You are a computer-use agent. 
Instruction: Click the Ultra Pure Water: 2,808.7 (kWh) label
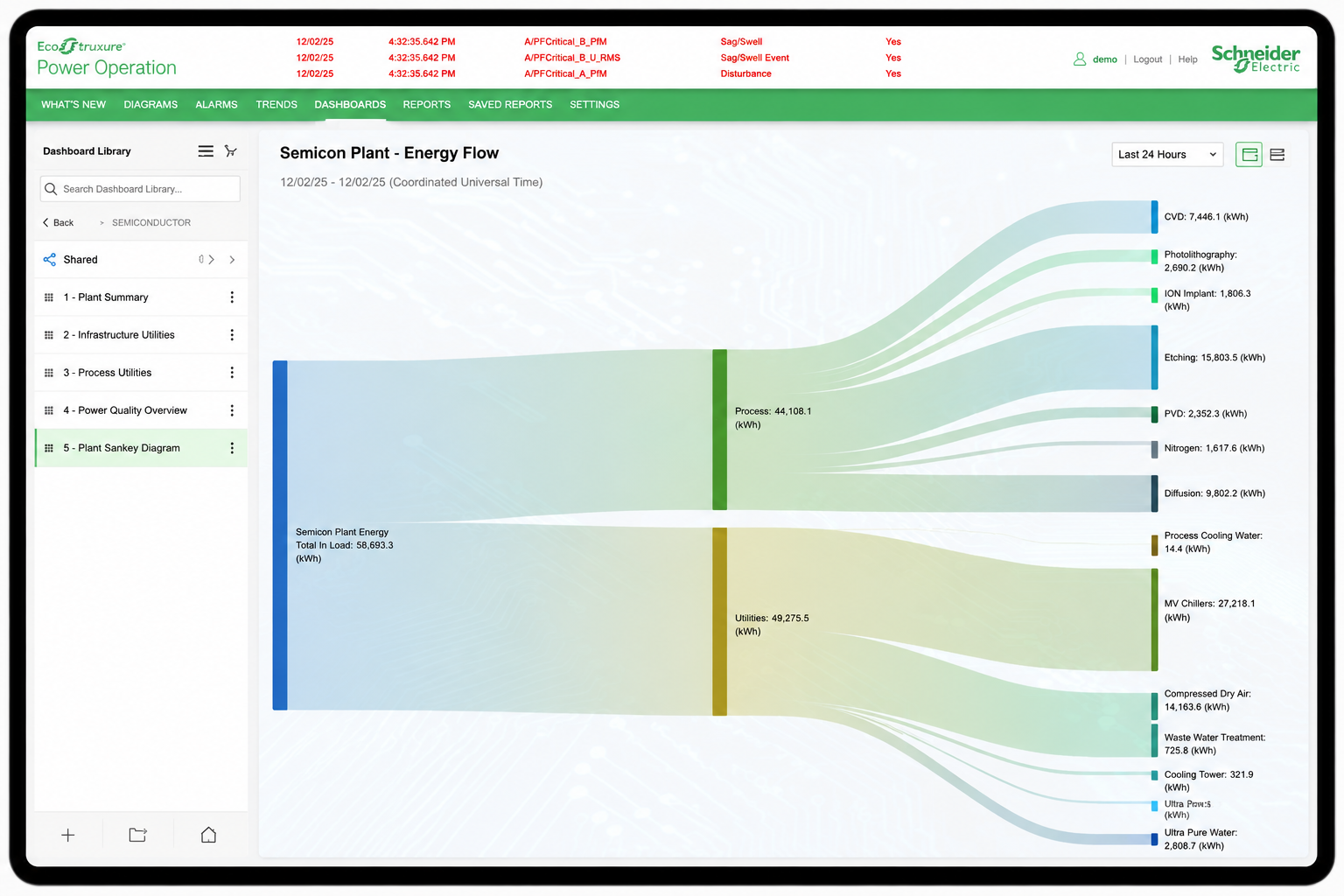tap(1200, 839)
